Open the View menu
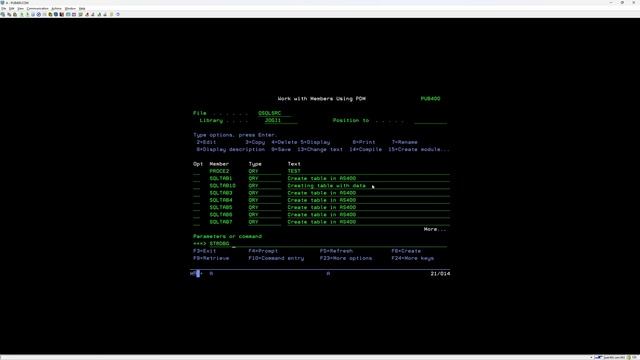This screenshot has height=360, width=640. click(20, 9)
